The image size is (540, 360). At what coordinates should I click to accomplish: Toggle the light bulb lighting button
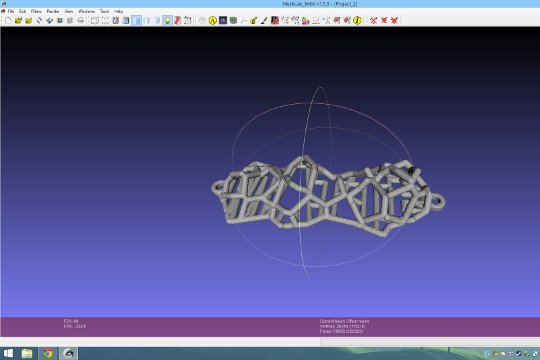pos(167,21)
